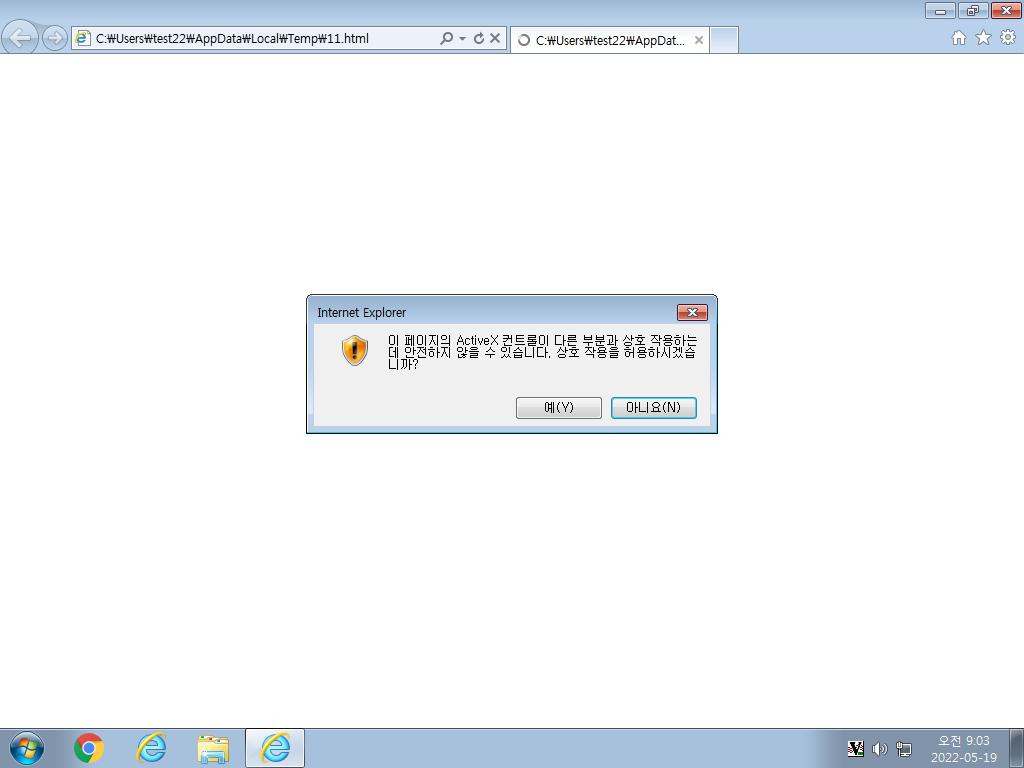Close the C:\Users\test22\AppDat... tab
1024x768 pixels.
click(699, 40)
